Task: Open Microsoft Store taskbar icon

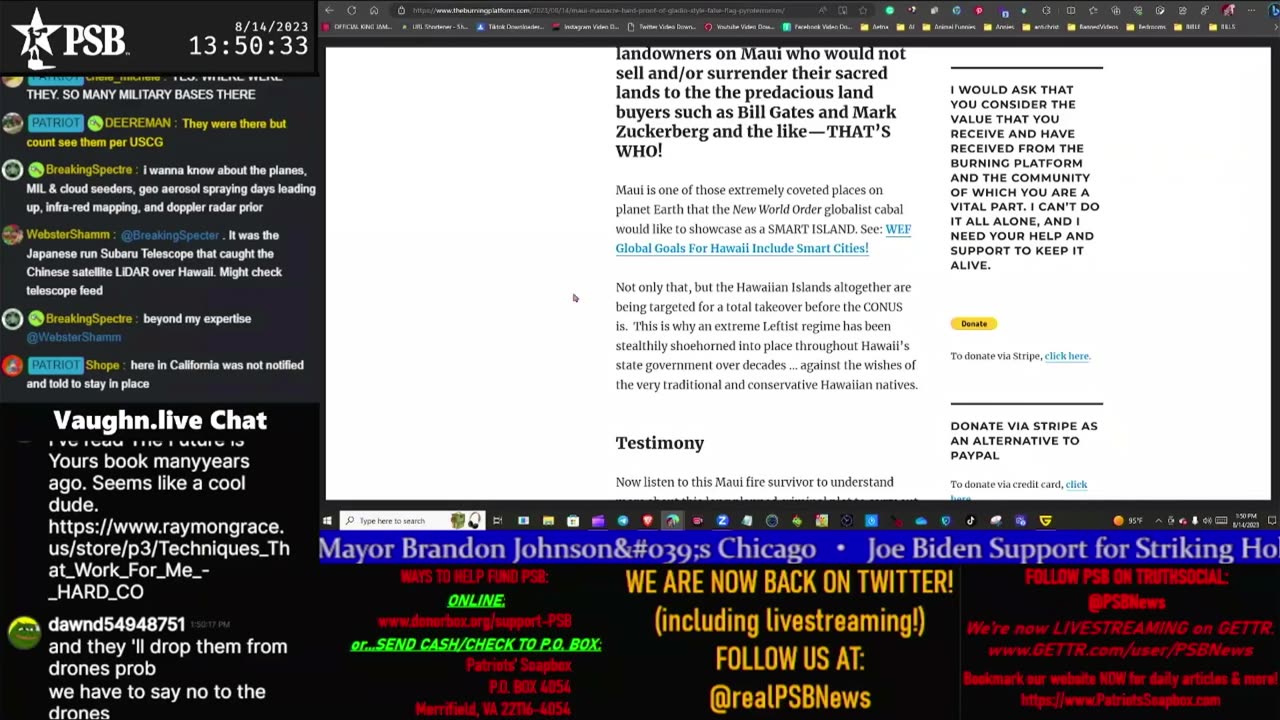Action: pyautogui.click(x=573, y=520)
